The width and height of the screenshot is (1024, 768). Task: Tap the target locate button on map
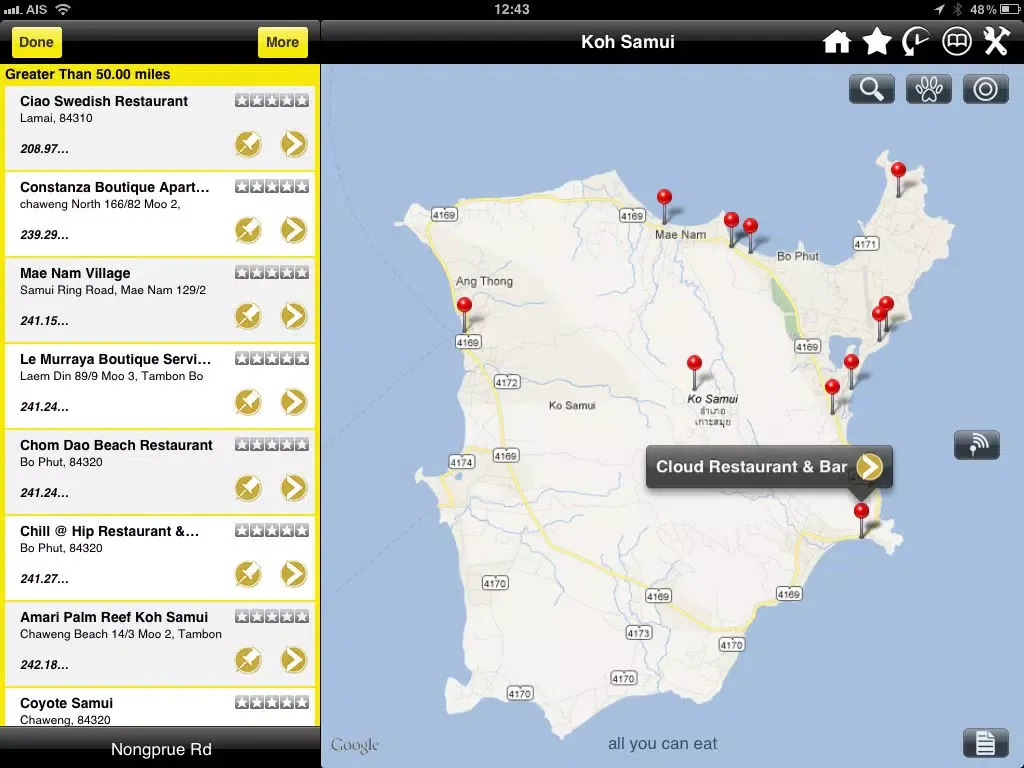click(985, 89)
